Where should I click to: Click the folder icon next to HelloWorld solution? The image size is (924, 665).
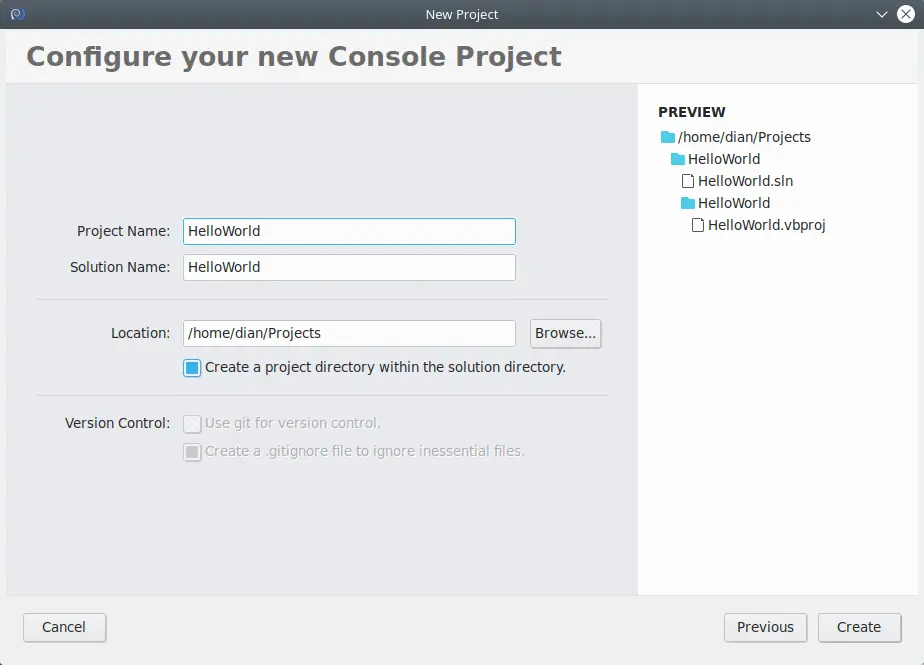(x=677, y=158)
